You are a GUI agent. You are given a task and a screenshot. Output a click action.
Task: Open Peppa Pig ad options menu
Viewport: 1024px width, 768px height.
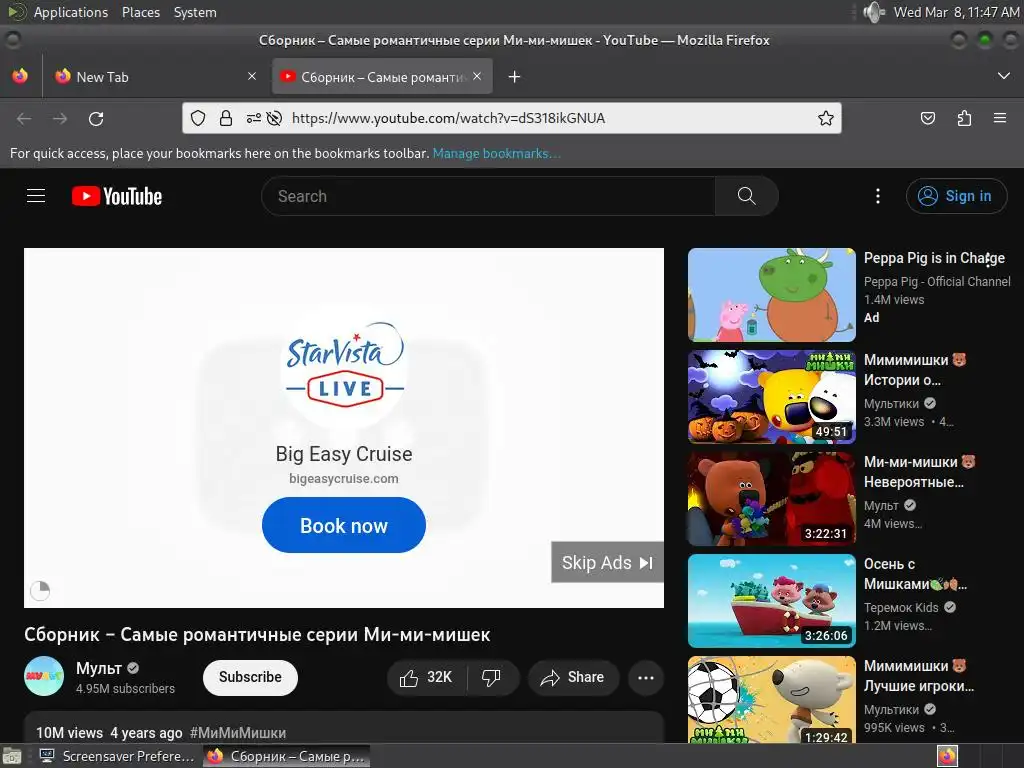(x=988, y=259)
